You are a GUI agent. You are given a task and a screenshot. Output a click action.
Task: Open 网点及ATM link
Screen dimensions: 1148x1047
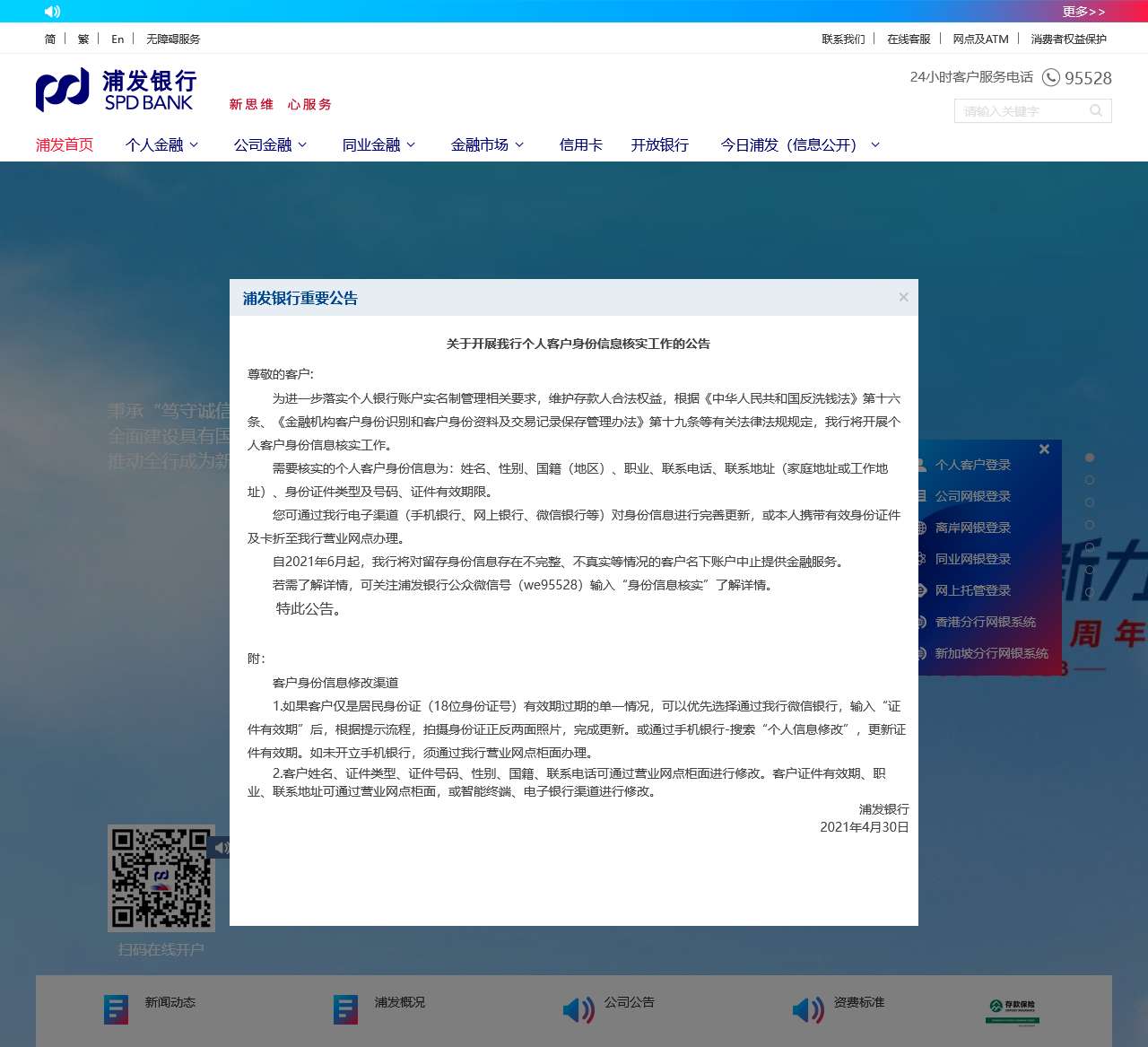point(980,39)
